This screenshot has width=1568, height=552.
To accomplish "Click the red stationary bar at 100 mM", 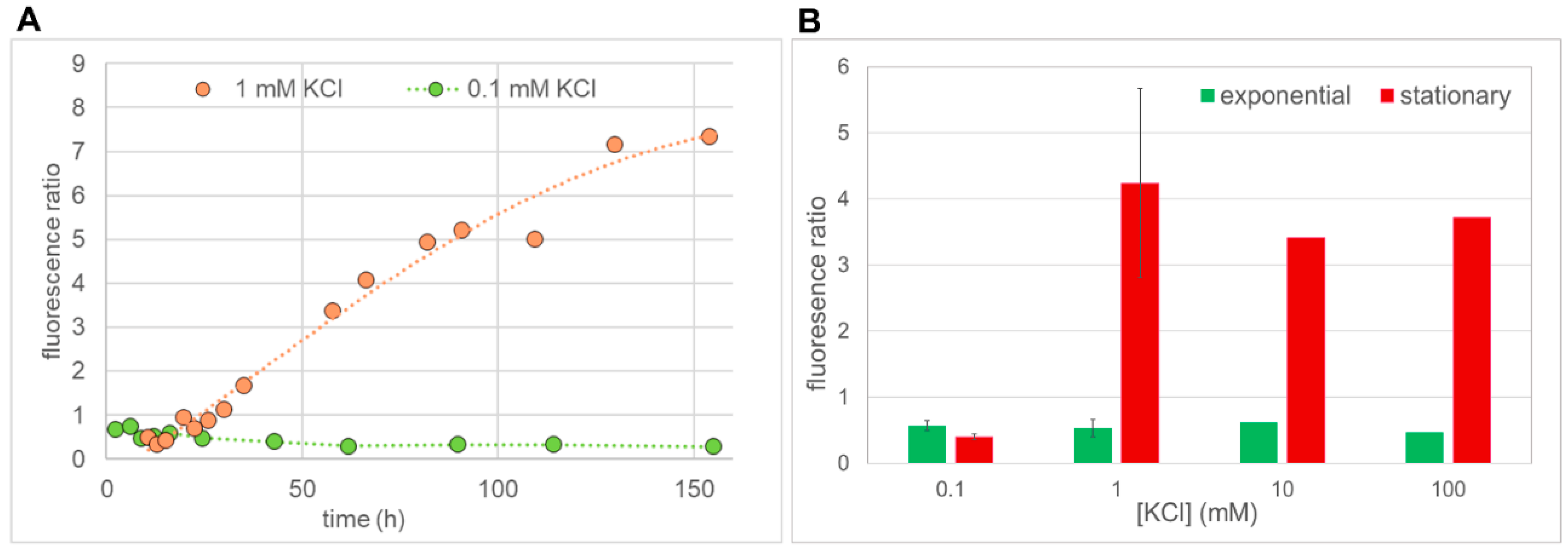I will pyautogui.click(x=1472, y=340).
